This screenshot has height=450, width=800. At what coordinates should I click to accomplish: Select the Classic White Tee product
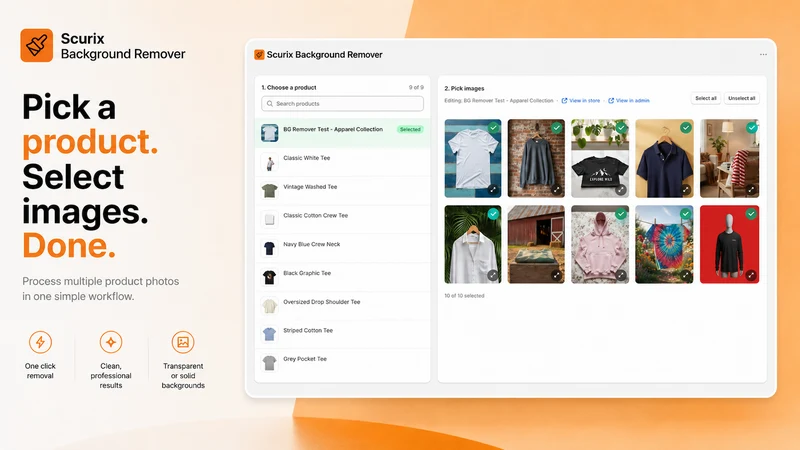click(x=342, y=162)
